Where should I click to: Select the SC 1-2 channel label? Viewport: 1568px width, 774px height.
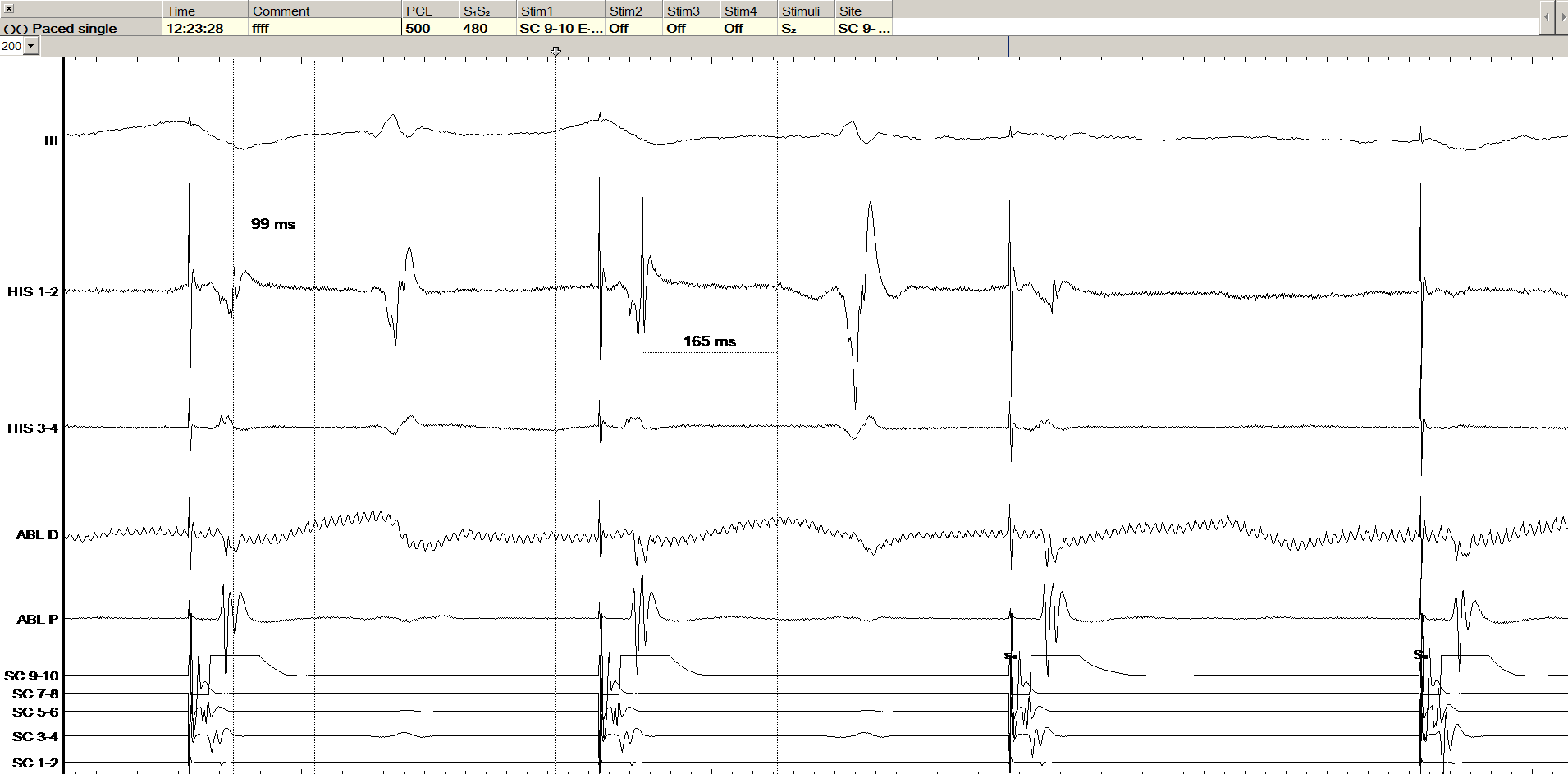point(35,763)
